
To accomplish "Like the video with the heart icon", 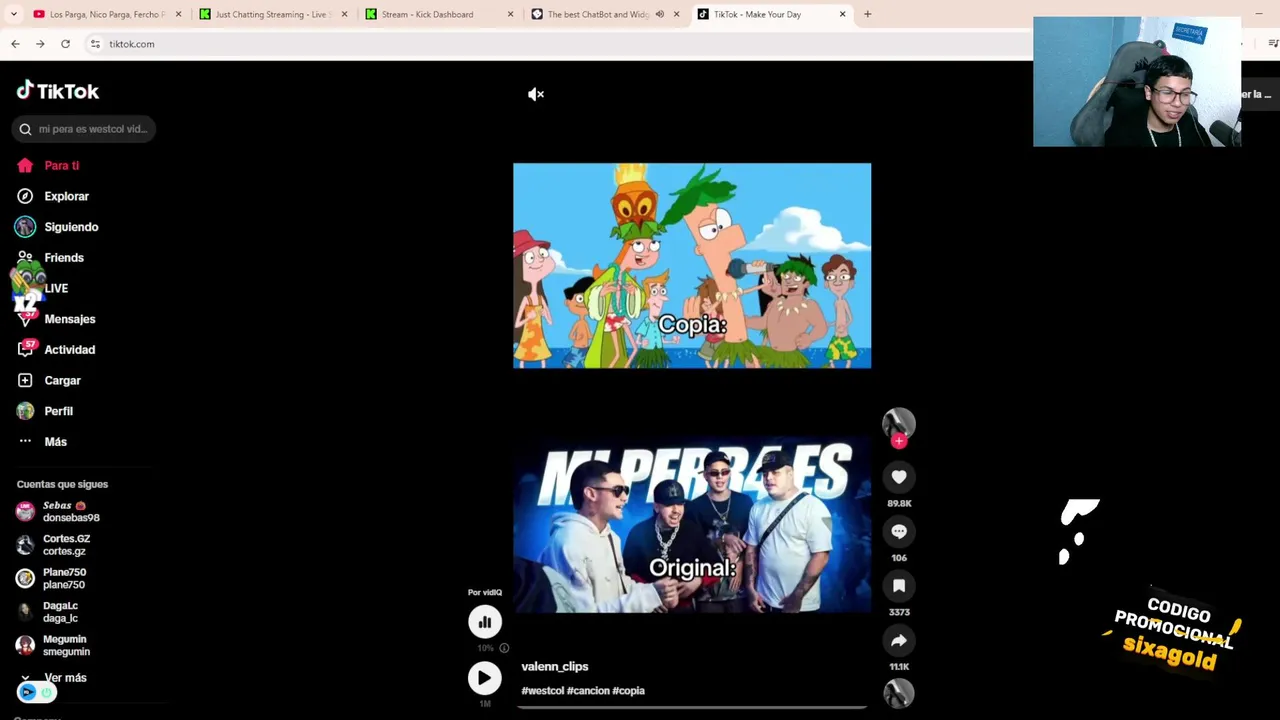I will click(x=899, y=477).
